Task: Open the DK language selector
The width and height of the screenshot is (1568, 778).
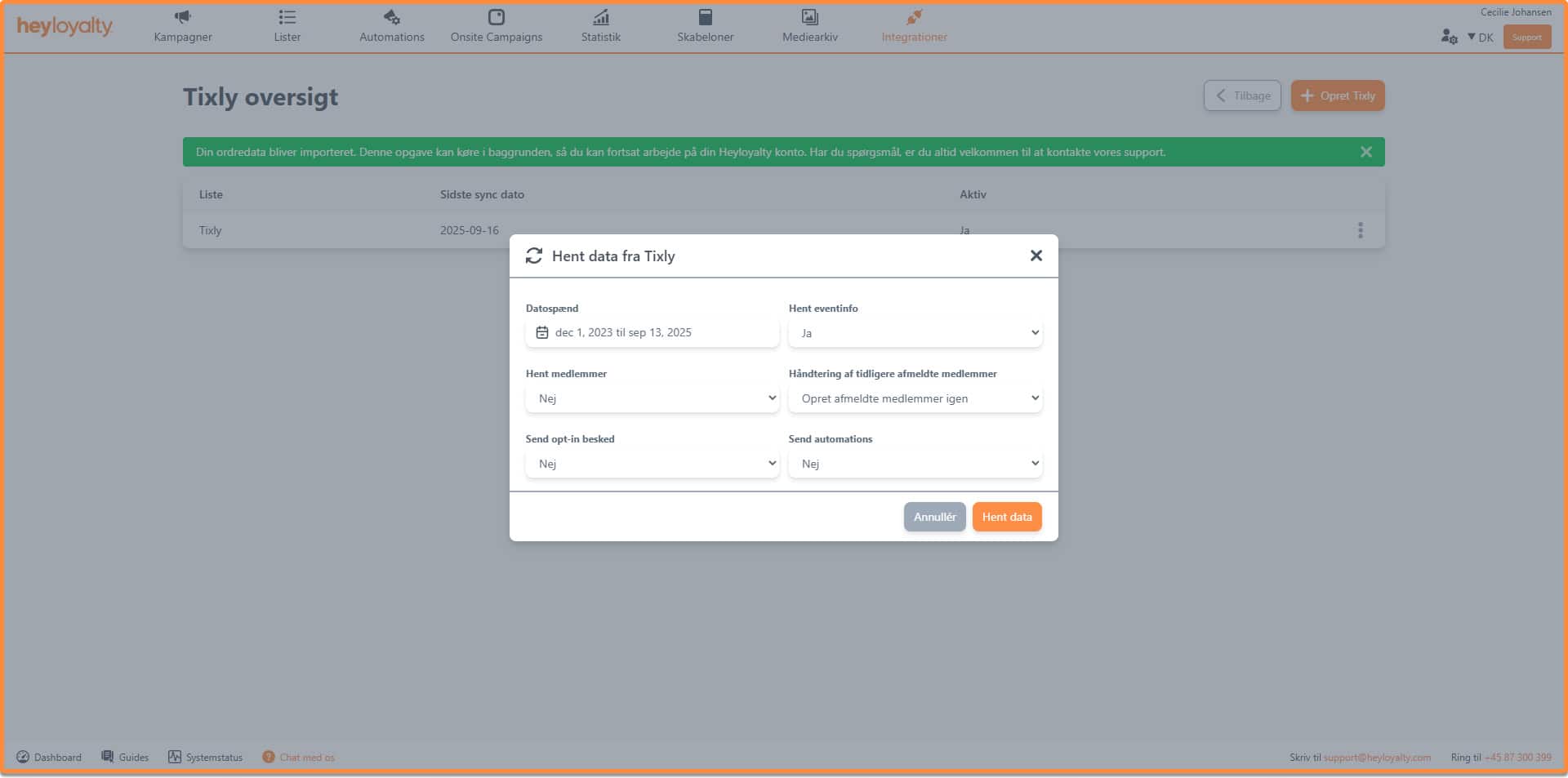Action: [x=1480, y=38]
